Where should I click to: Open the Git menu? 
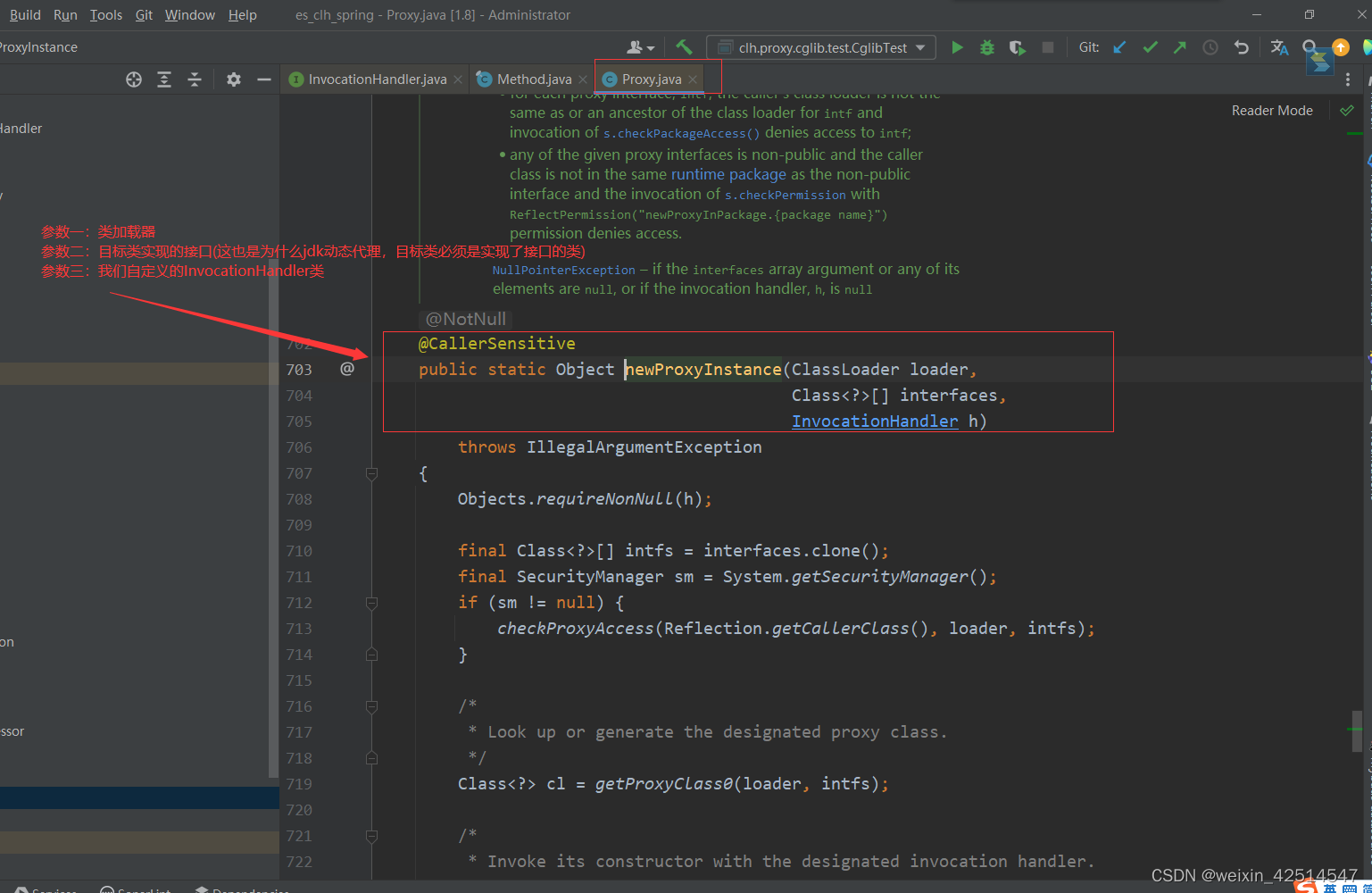[x=144, y=15]
